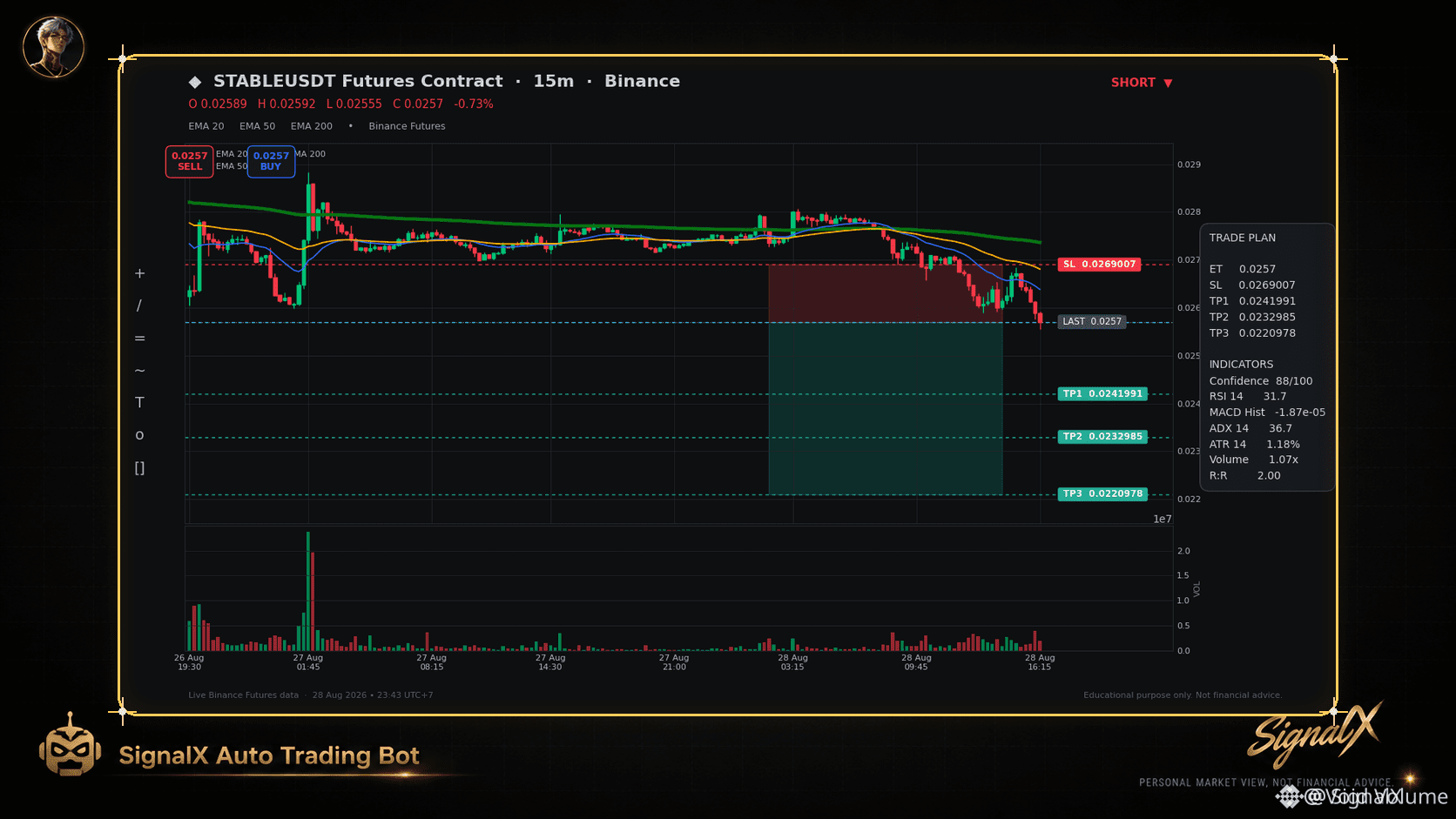This screenshot has width=1456, height=819.
Task: Click the SignalX Auto Trading Bot caption
Action: click(269, 755)
